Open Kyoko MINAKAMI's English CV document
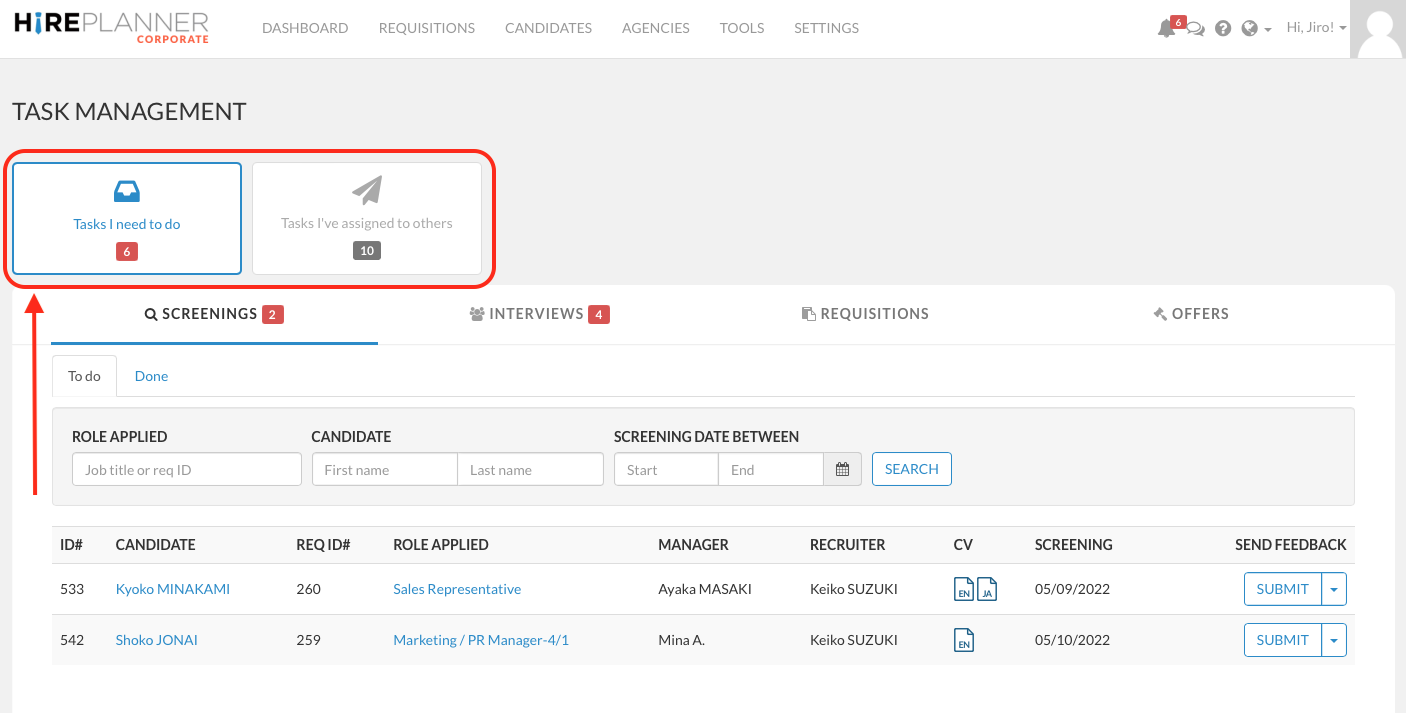1406x713 pixels. 962,589
